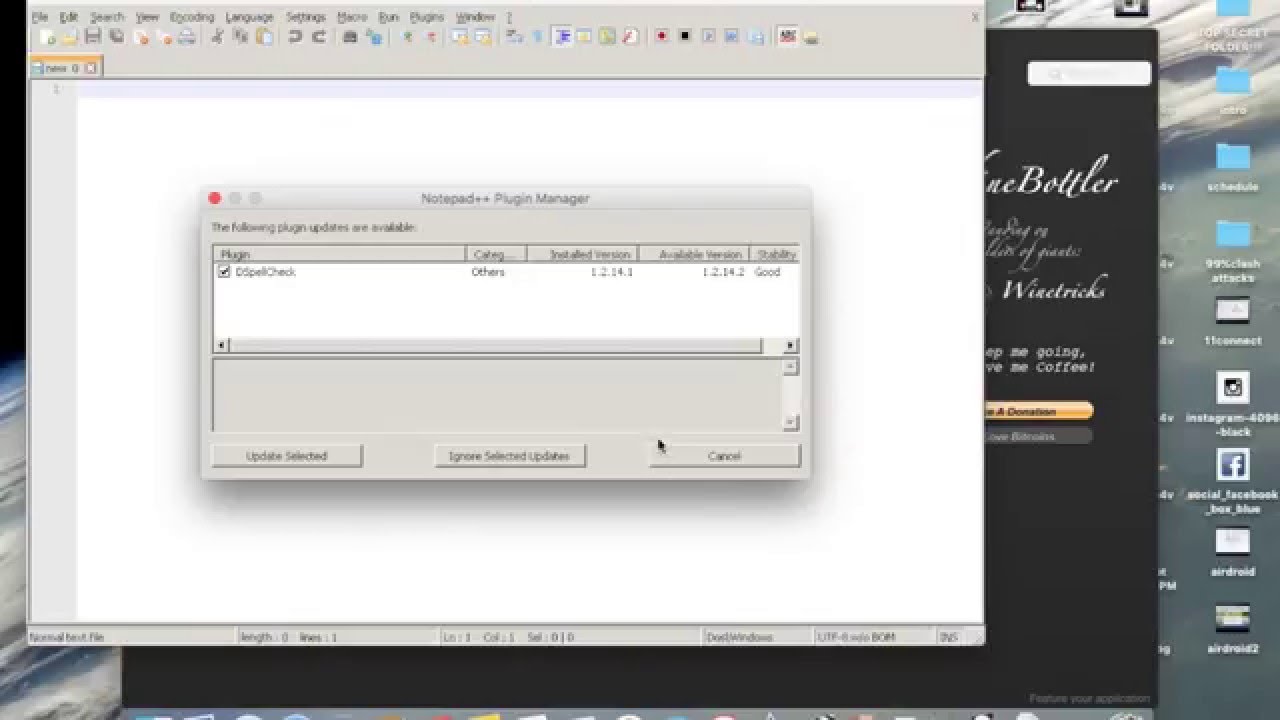
Task: Select the 'intro' desktop folder
Action: (1233, 90)
